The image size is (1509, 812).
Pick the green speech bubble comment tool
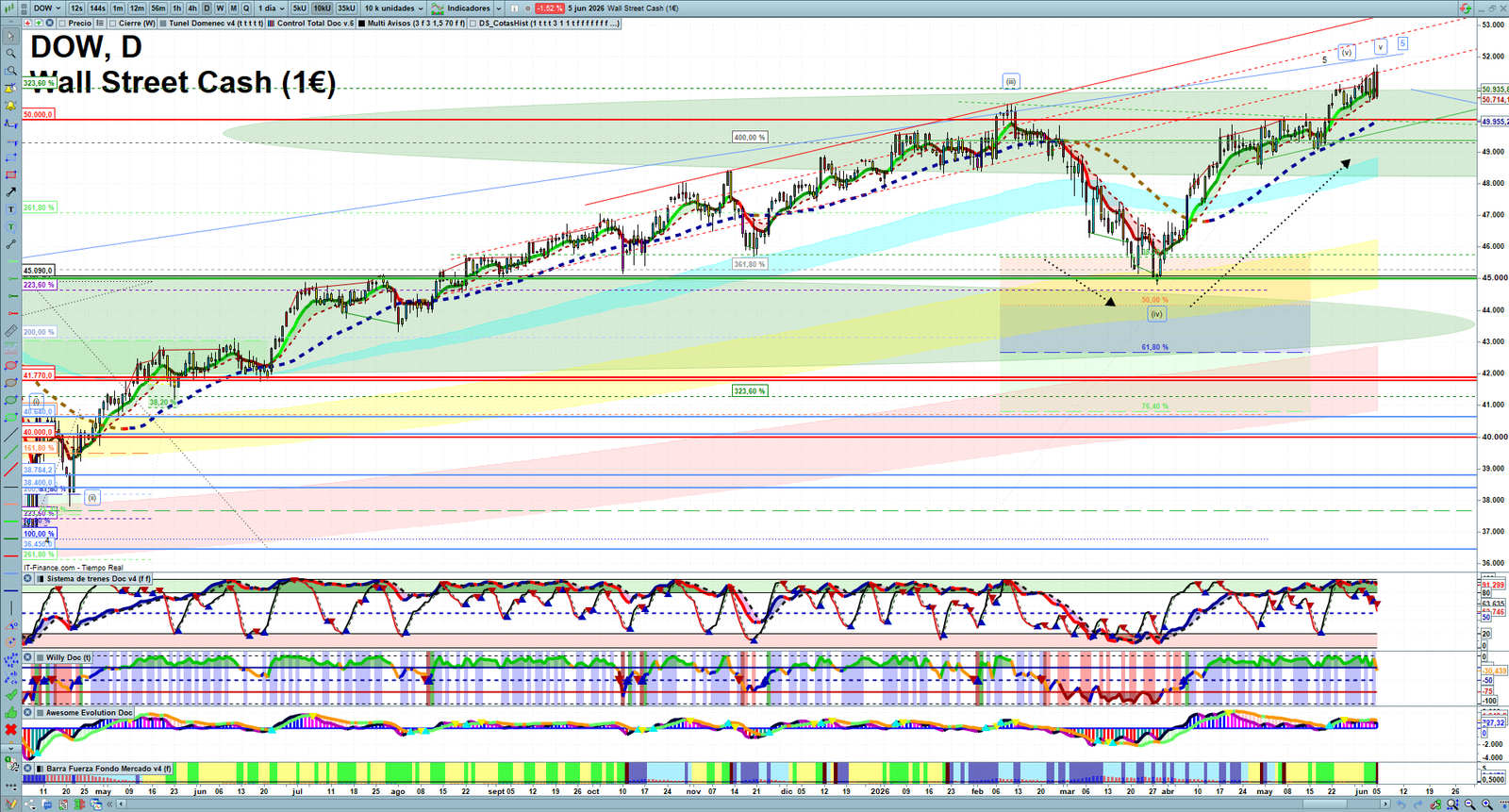click(10, 226)
